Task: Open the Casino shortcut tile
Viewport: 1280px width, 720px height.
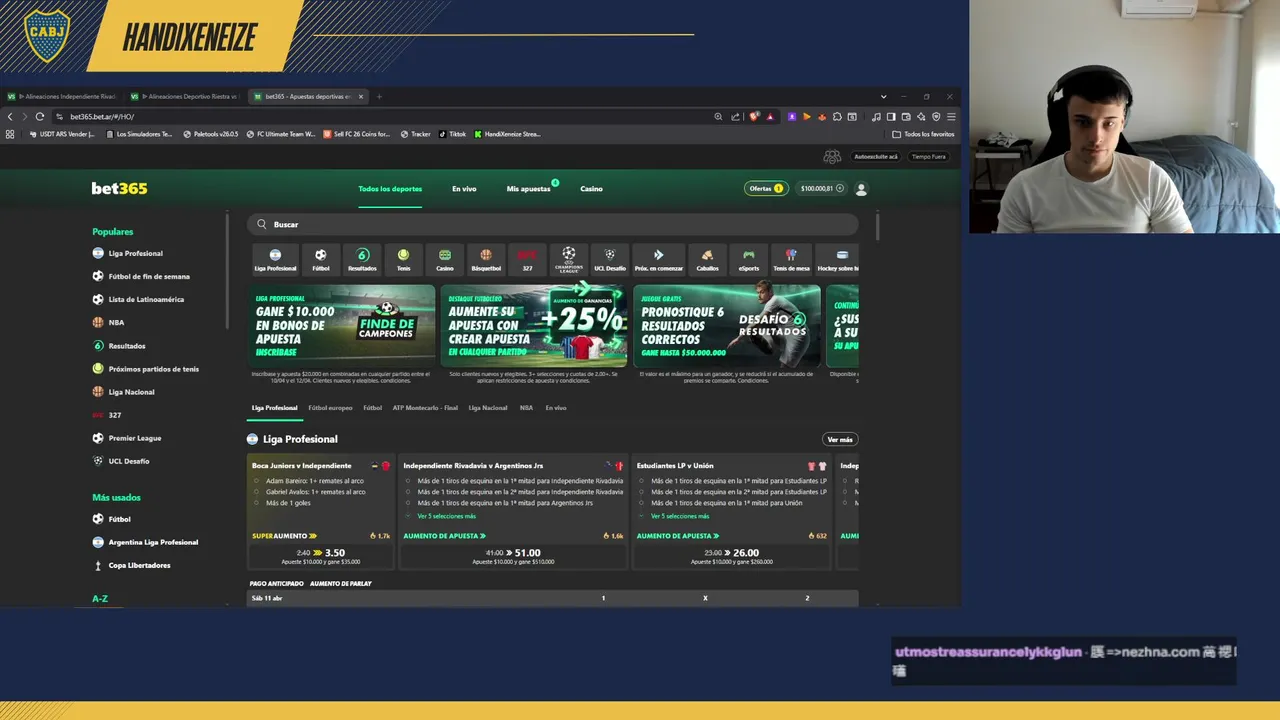Action: pos(444,259)
